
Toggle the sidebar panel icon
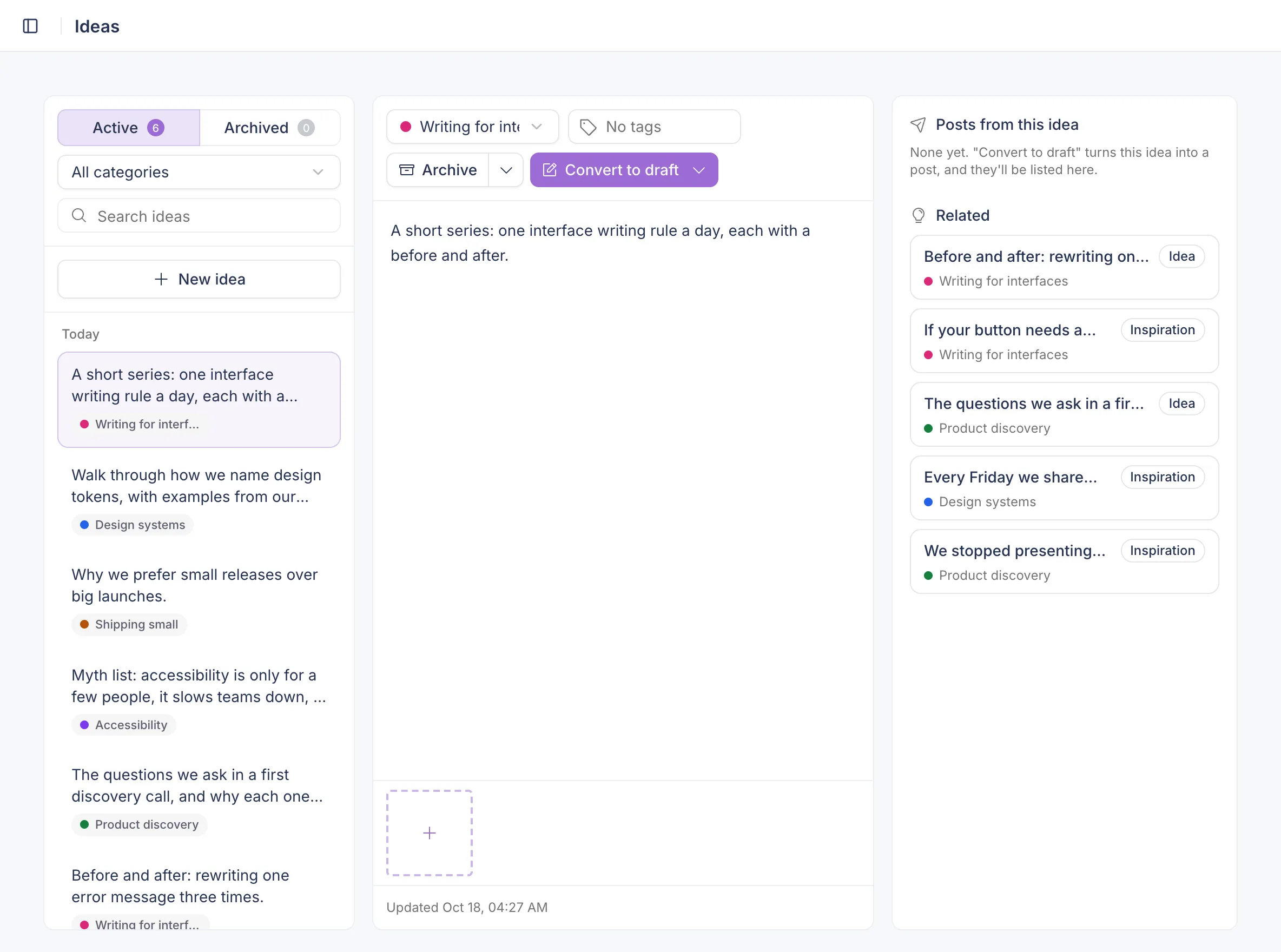[30, 26]
